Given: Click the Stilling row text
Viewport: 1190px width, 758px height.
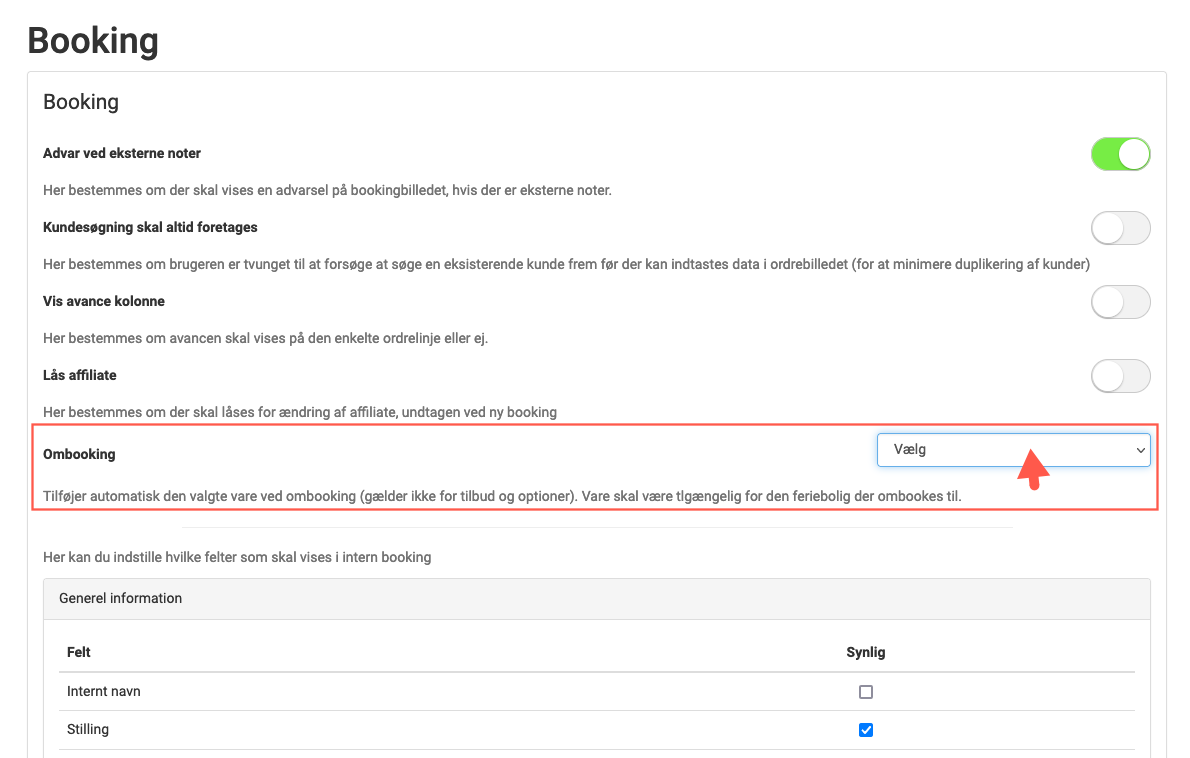Looking at the screenshot, I should click(88, 729).
